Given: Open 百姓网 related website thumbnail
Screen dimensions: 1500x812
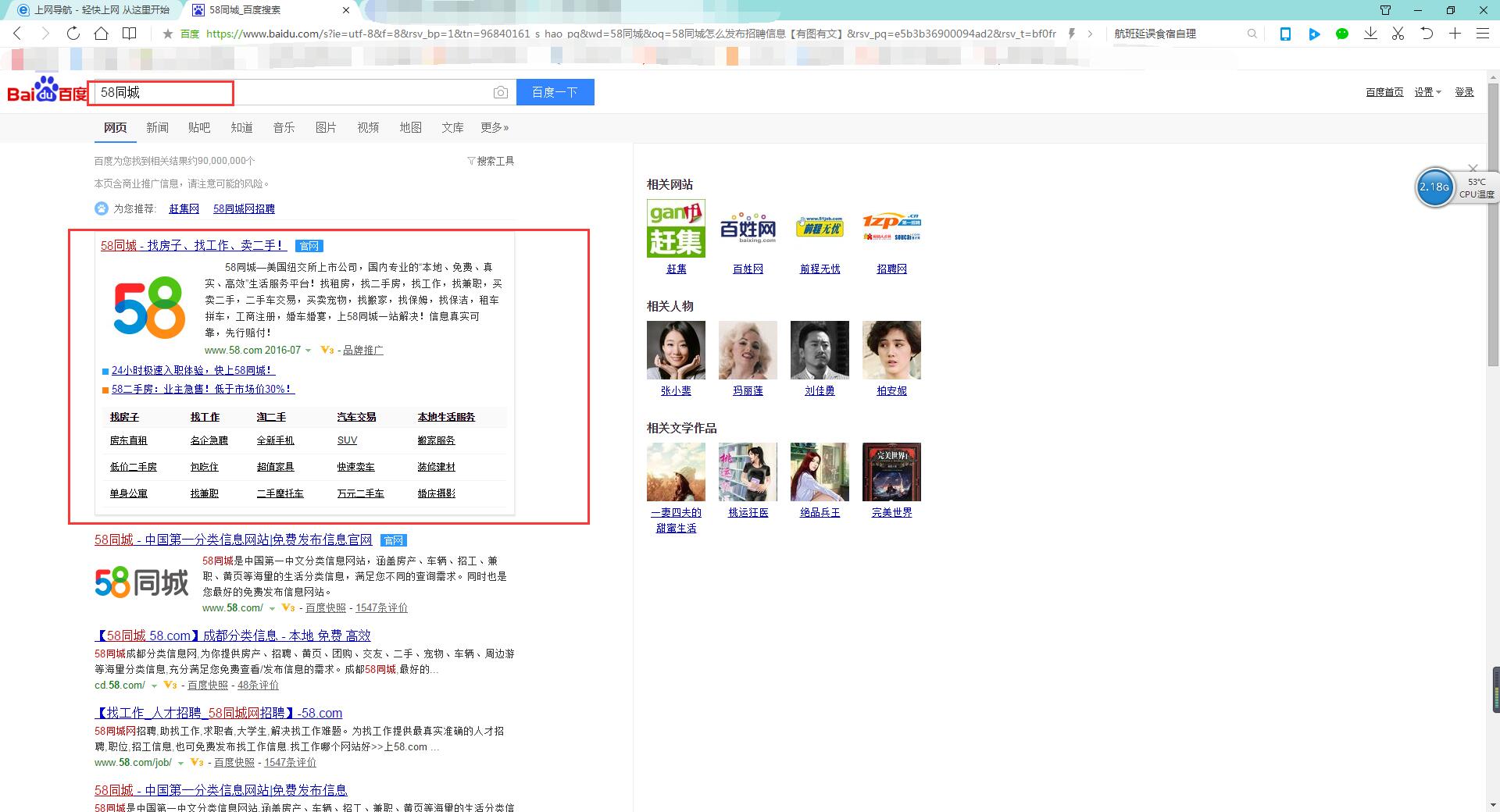Looking at the screenshot, I should 748,228.
